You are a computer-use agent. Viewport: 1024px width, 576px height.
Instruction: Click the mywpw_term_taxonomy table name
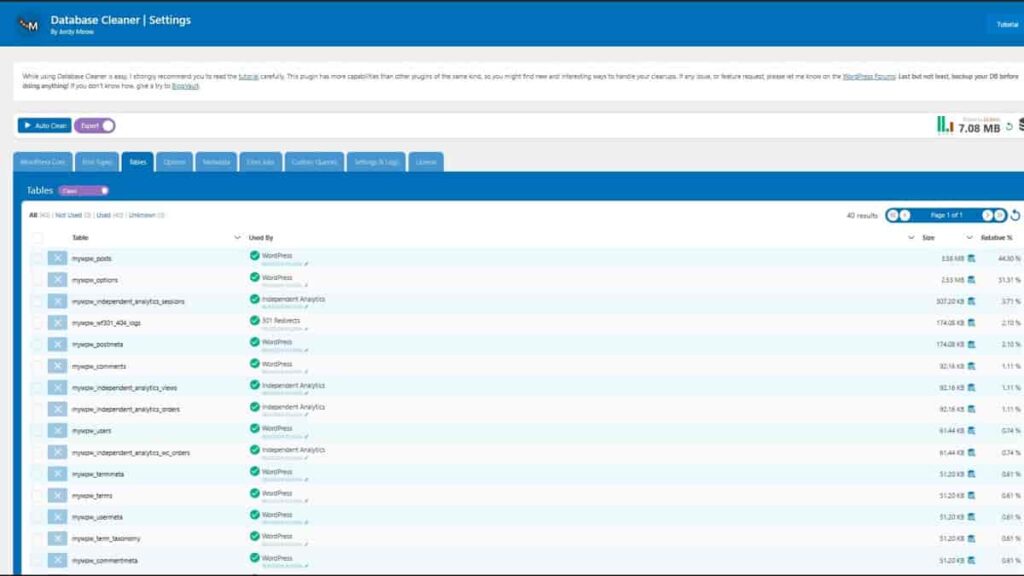click(106, 539)
